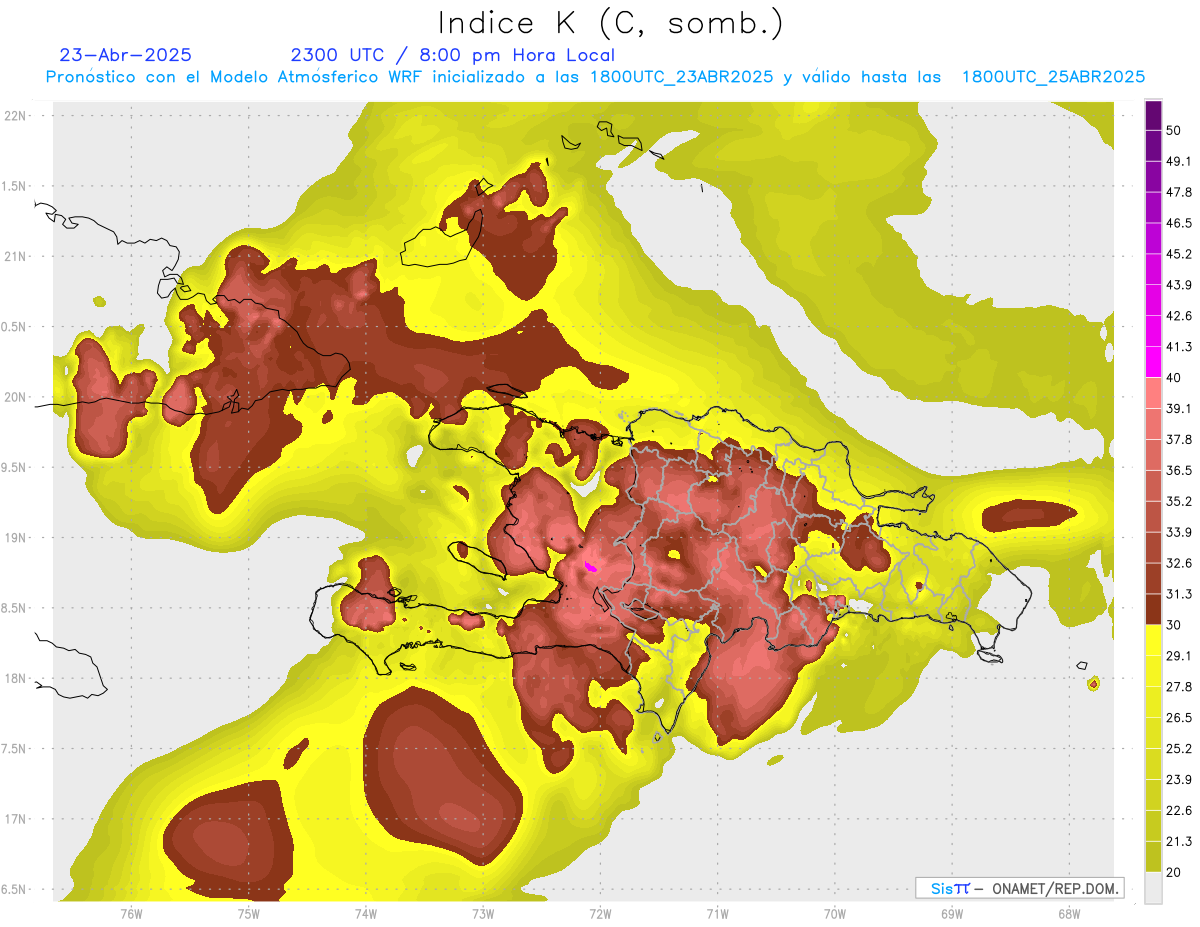Click the "70W" longitude label
The height and width of the screenshot is (927, 1200).
[x=834, y=913]
